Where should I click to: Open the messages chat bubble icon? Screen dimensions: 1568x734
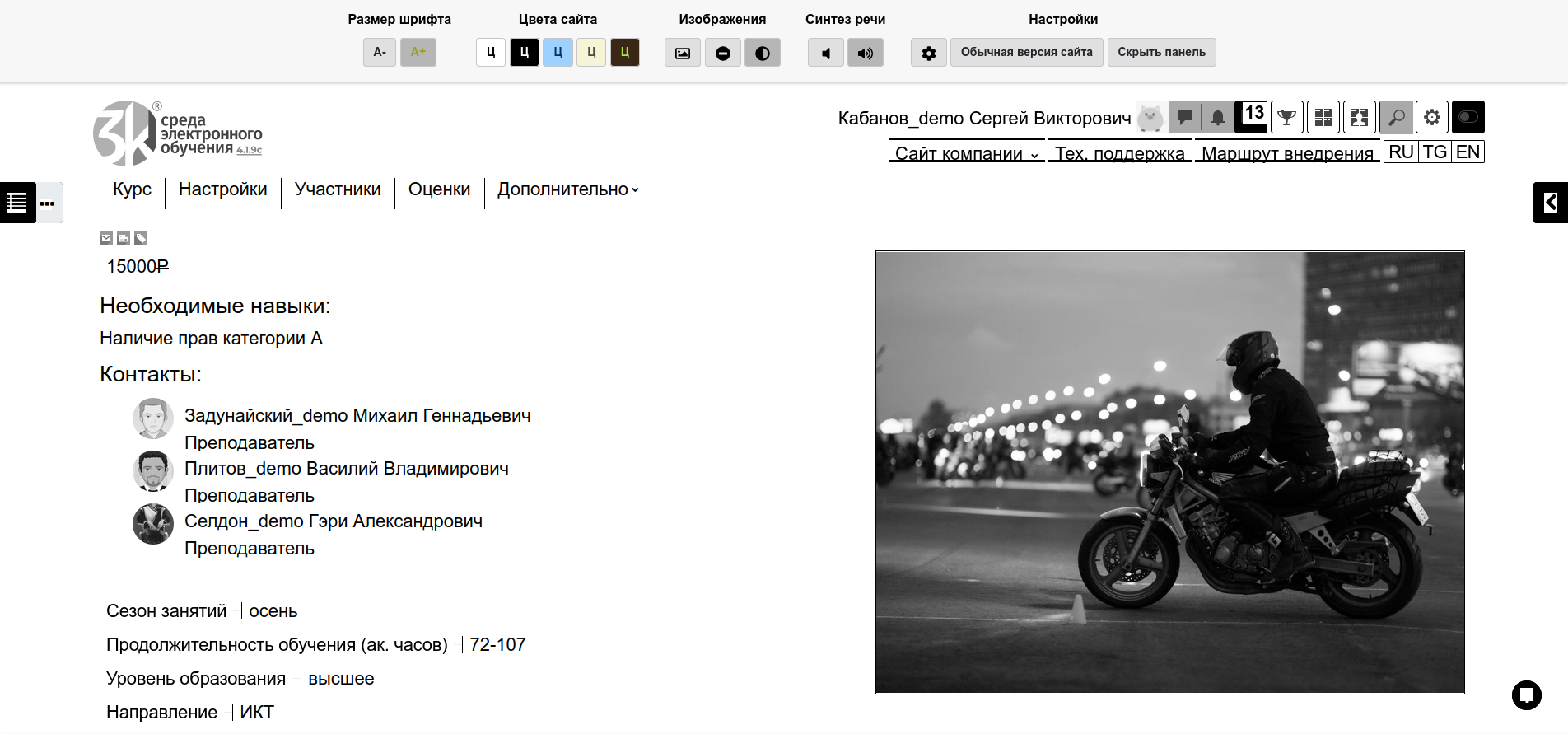point(1185,117)
